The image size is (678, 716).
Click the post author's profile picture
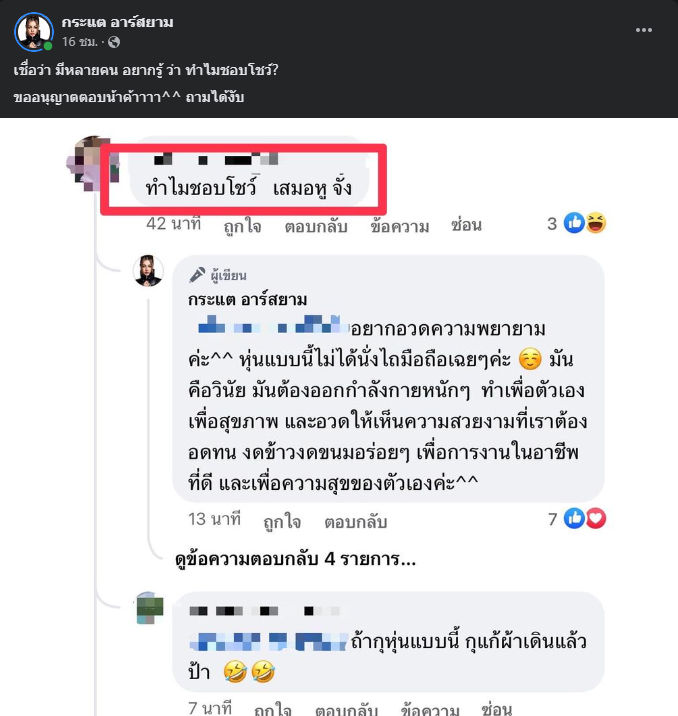[33, 31]
